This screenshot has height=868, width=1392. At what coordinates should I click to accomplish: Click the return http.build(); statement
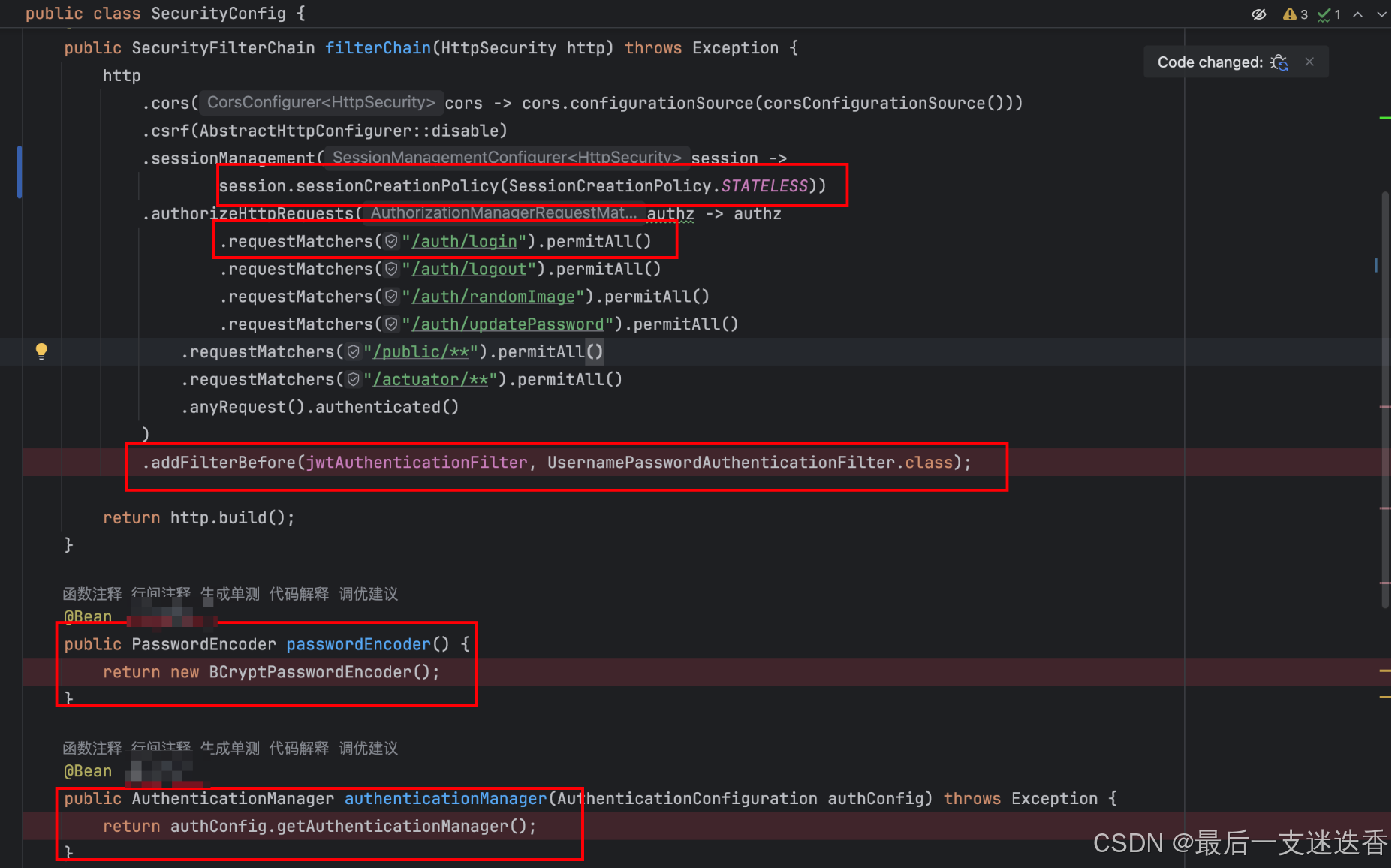(x=199, y=517)
